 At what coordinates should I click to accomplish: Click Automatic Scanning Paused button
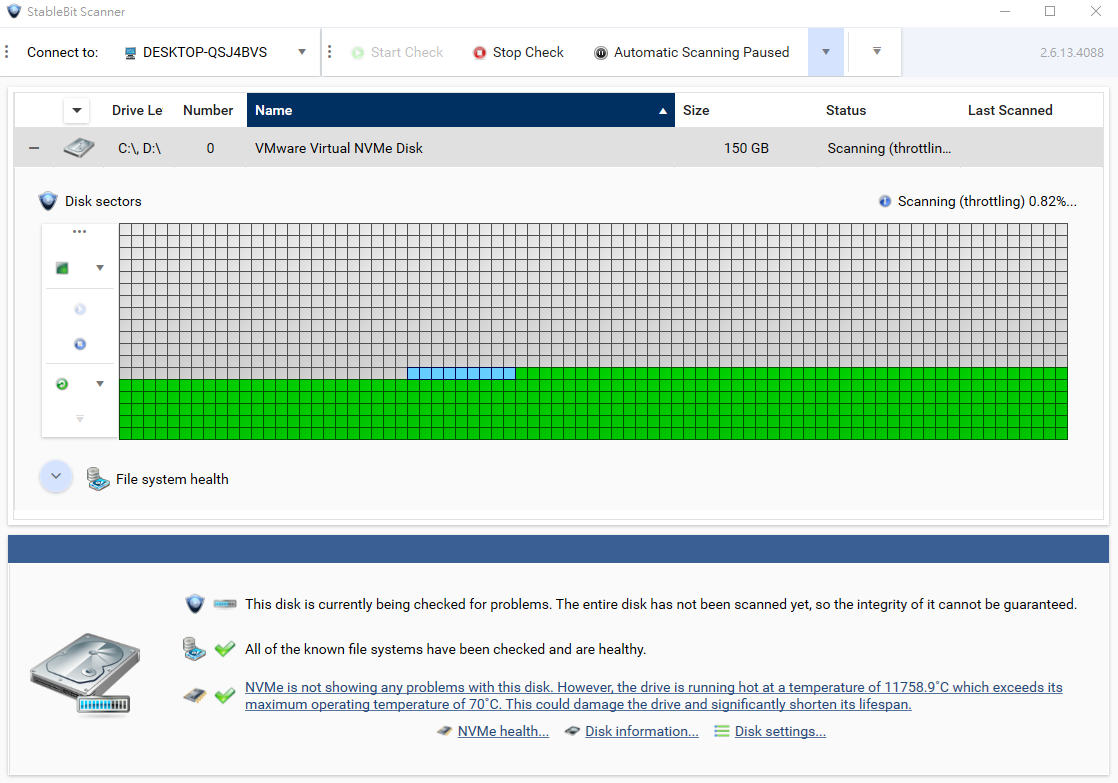[692, 52]
